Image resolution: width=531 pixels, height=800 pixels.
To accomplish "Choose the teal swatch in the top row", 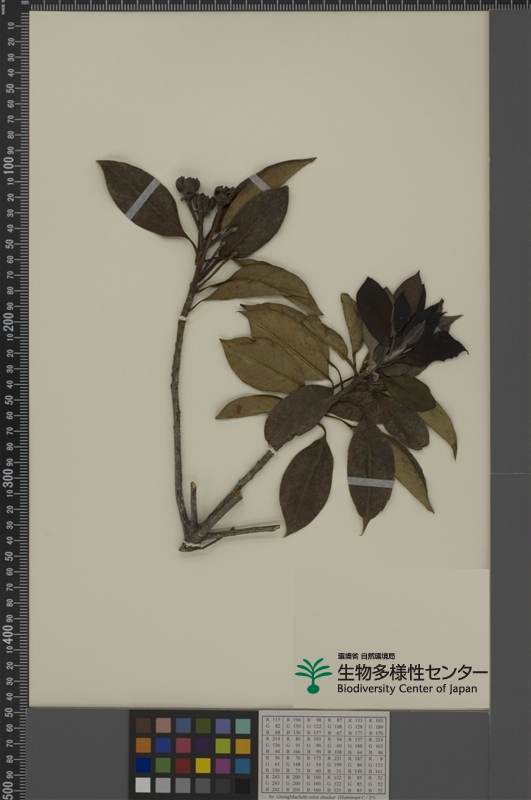I will point(243,726).
